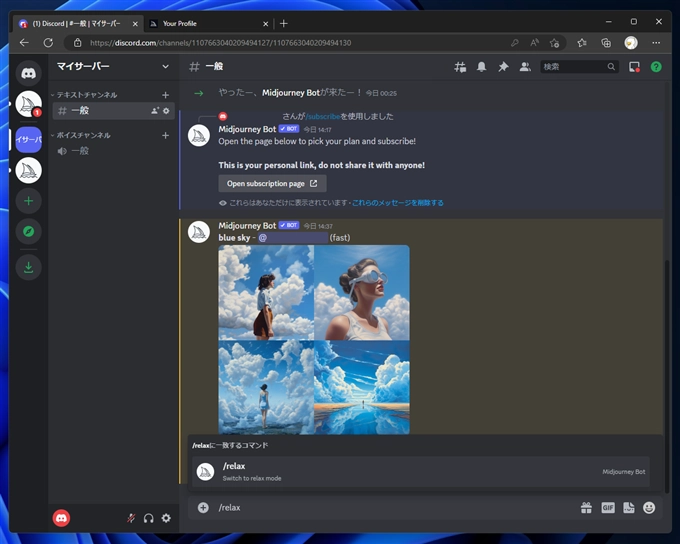Create text channel plus next to テキストチャンネル
Image resolution: width=680 pixels, height=544 pixels.
[165, 95]
